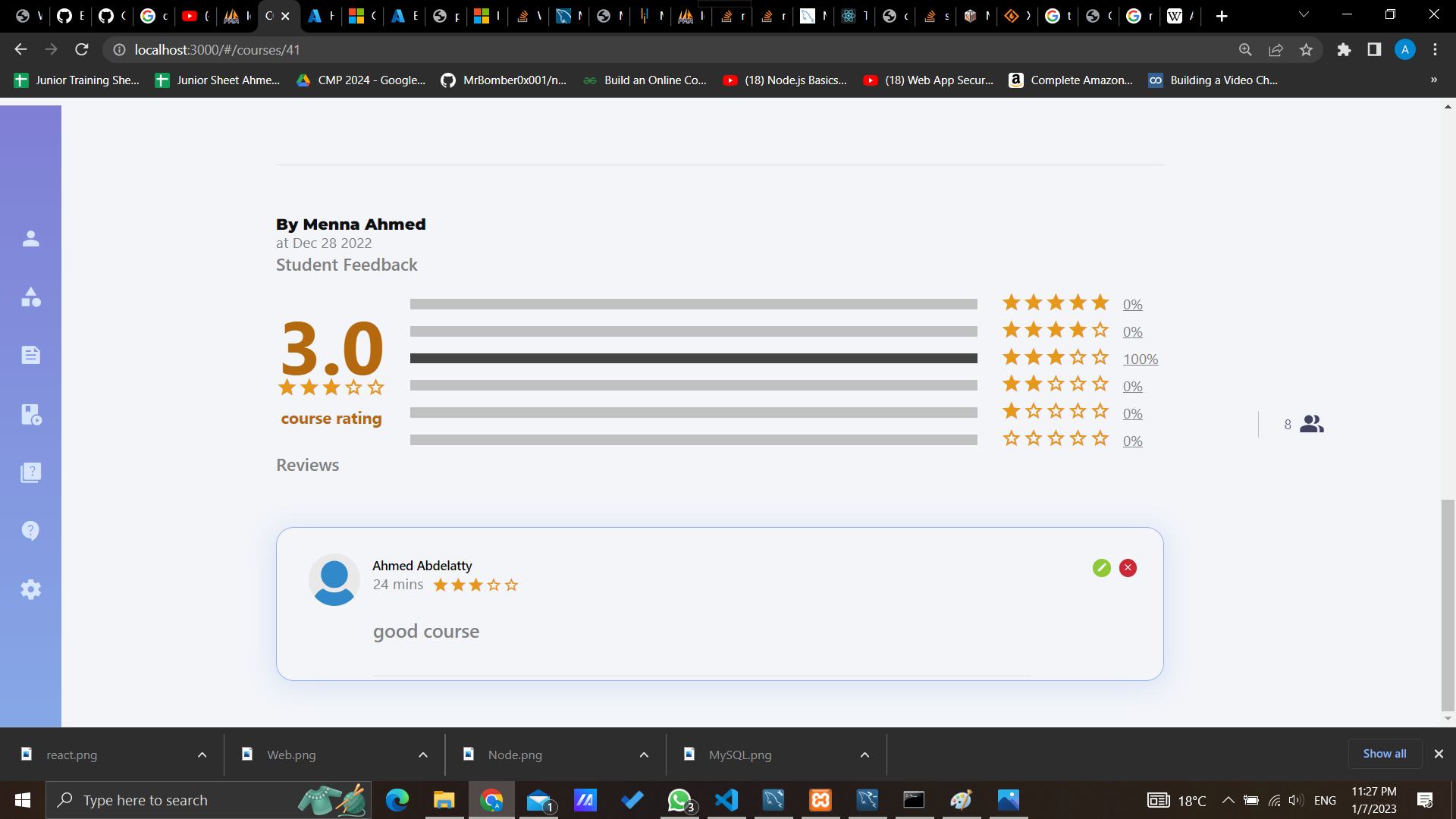Image resolution: width=1456 pixels, height=819 pixels.
Task: Open the document page icon in sidebar
Action: tap(30, 355)
